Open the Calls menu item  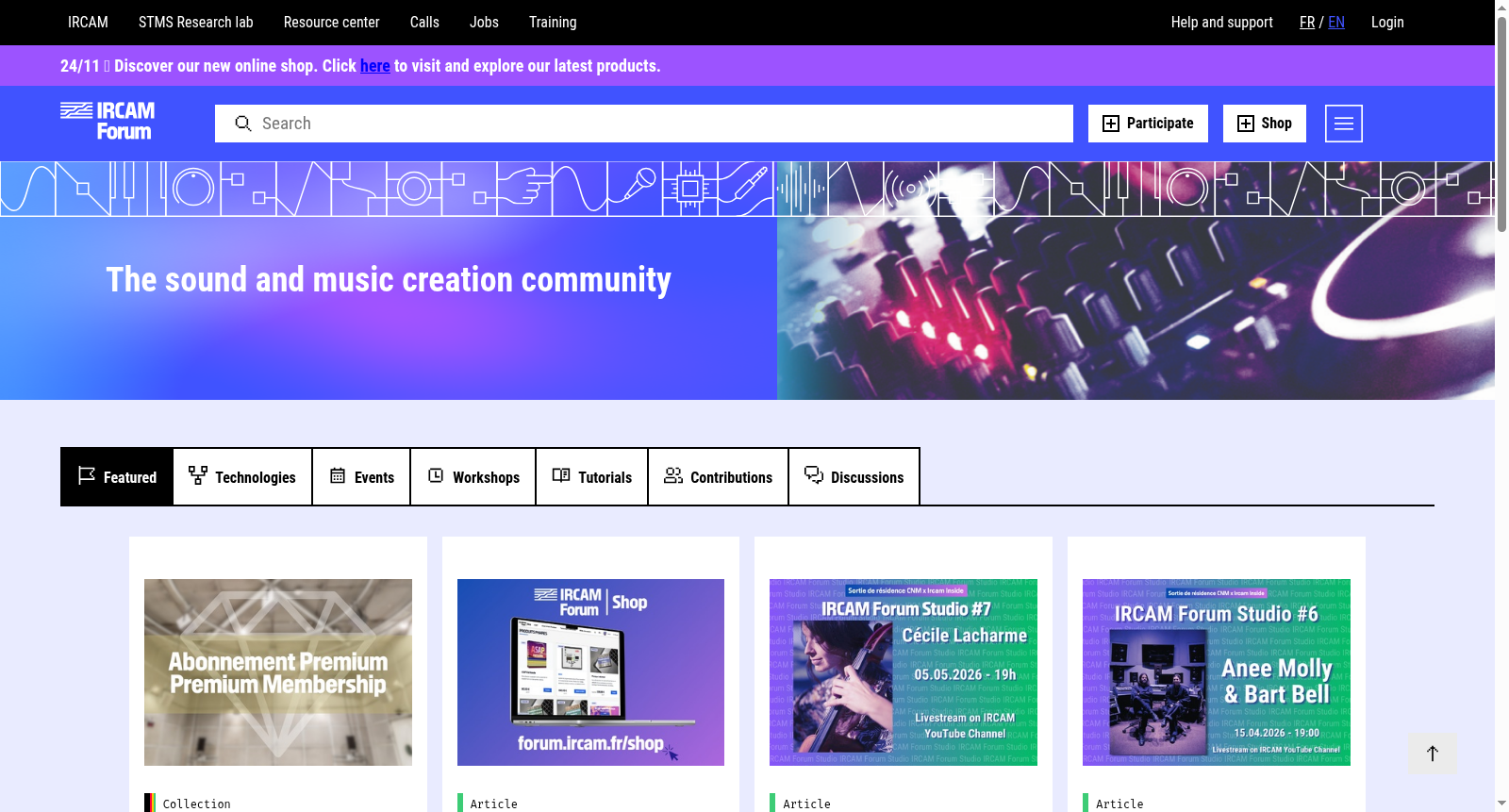click(x=424, y=22)
